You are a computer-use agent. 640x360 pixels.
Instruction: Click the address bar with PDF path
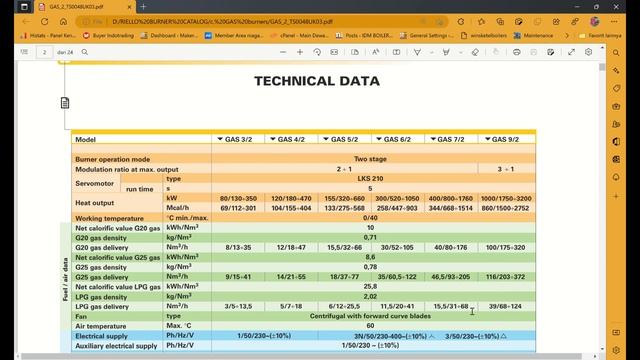[x=261, y=22]
